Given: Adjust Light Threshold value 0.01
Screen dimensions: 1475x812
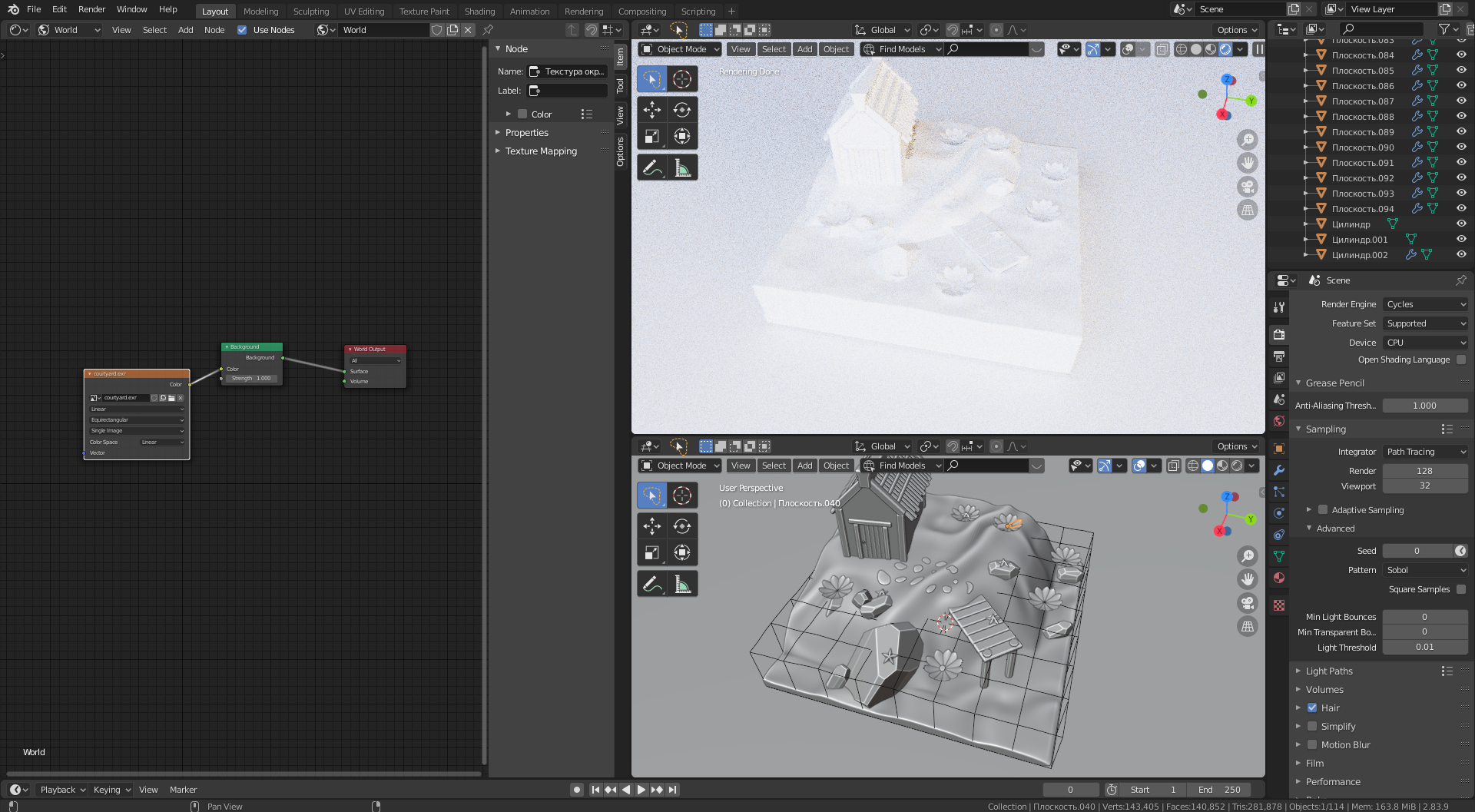Looking at the screenshot, I should coord(1425,647).
